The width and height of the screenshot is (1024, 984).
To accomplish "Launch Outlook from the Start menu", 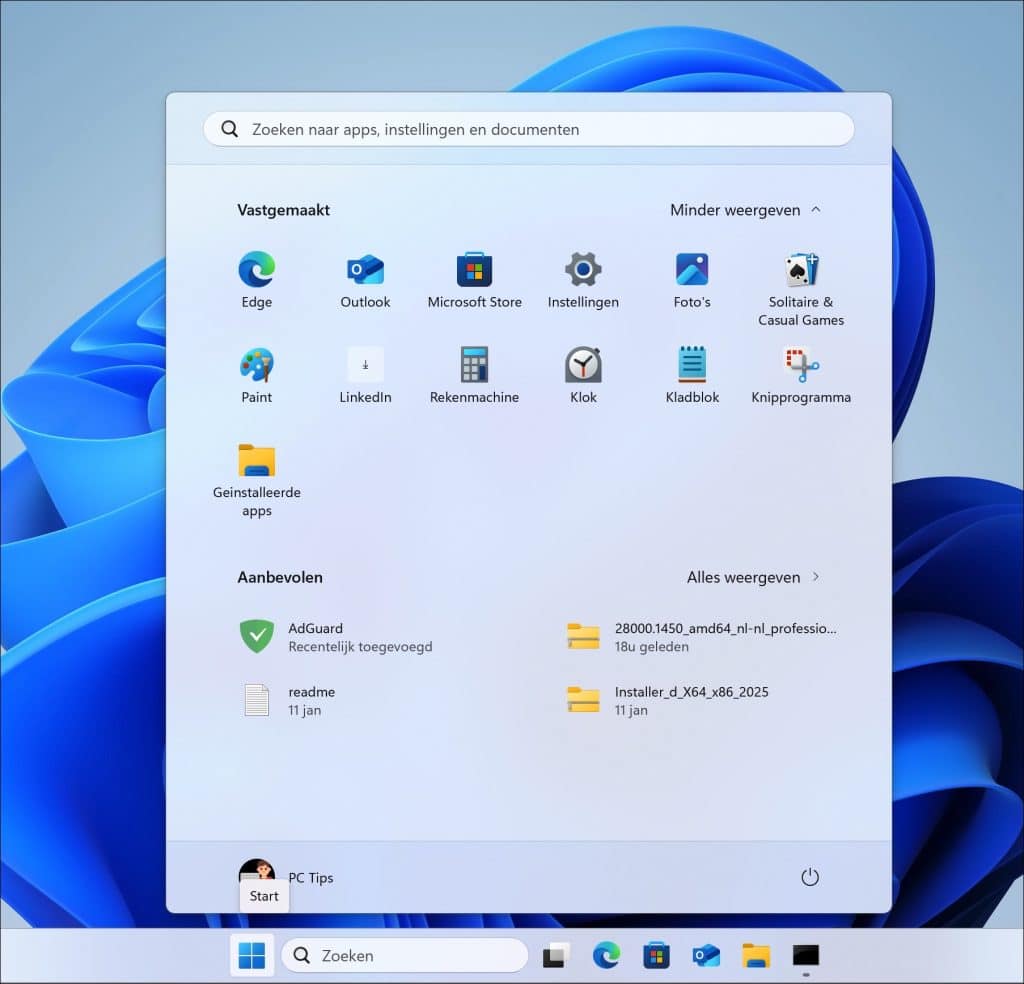I will [364, 277].
